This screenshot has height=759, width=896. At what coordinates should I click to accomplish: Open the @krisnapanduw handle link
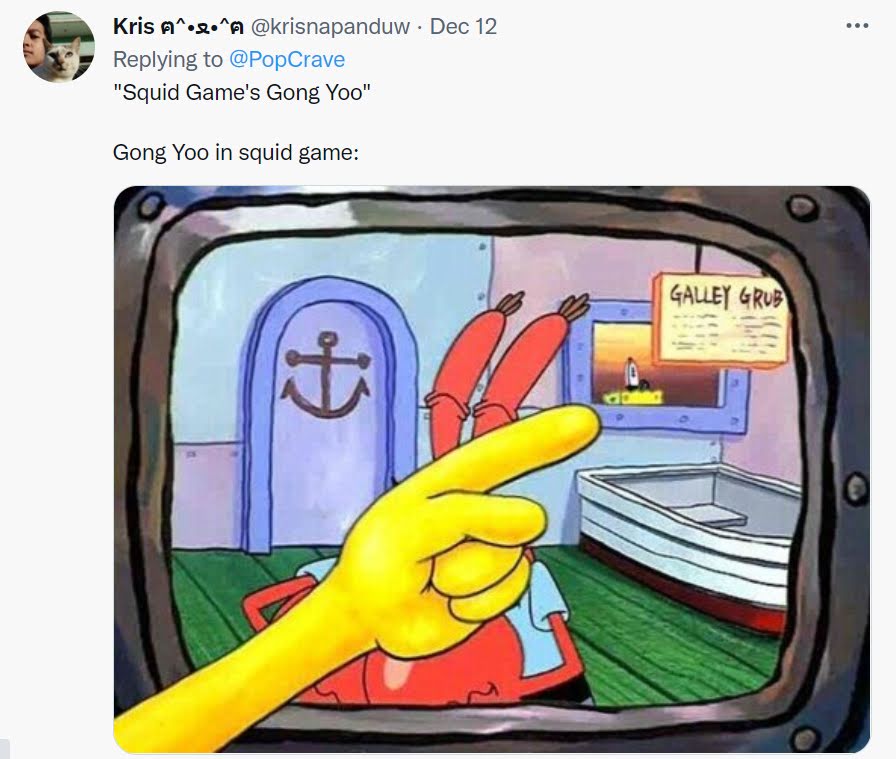click(x=330, y=27)
